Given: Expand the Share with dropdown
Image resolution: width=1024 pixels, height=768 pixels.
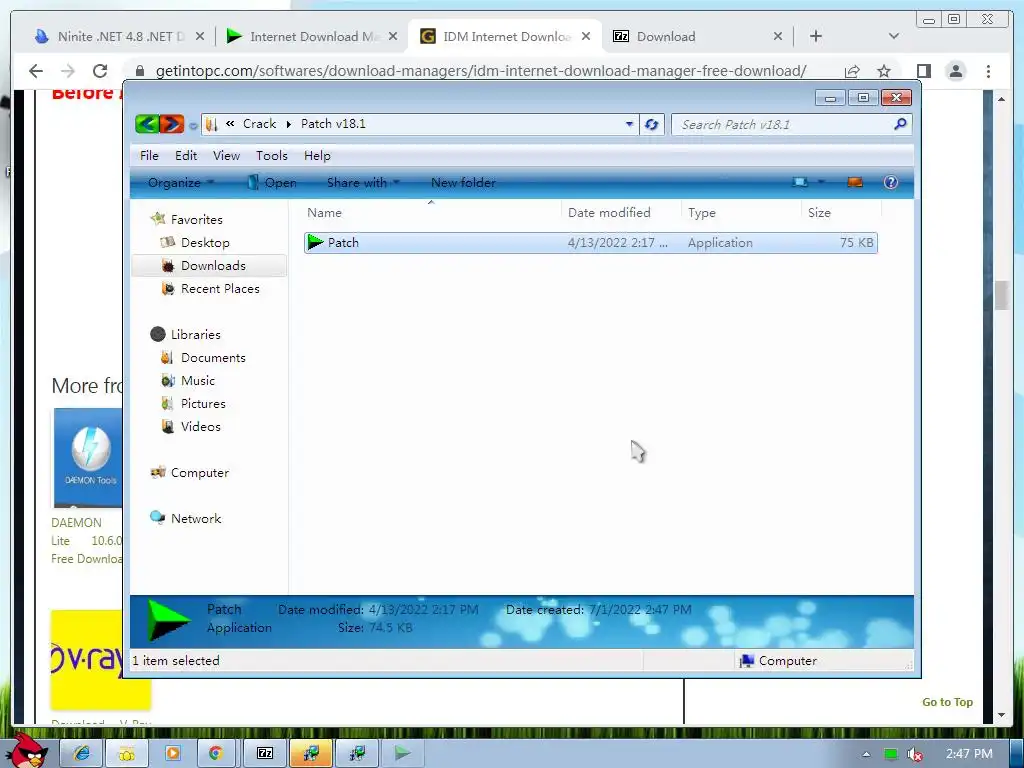Looking at the screenshot, I should (x=363, y=183).
